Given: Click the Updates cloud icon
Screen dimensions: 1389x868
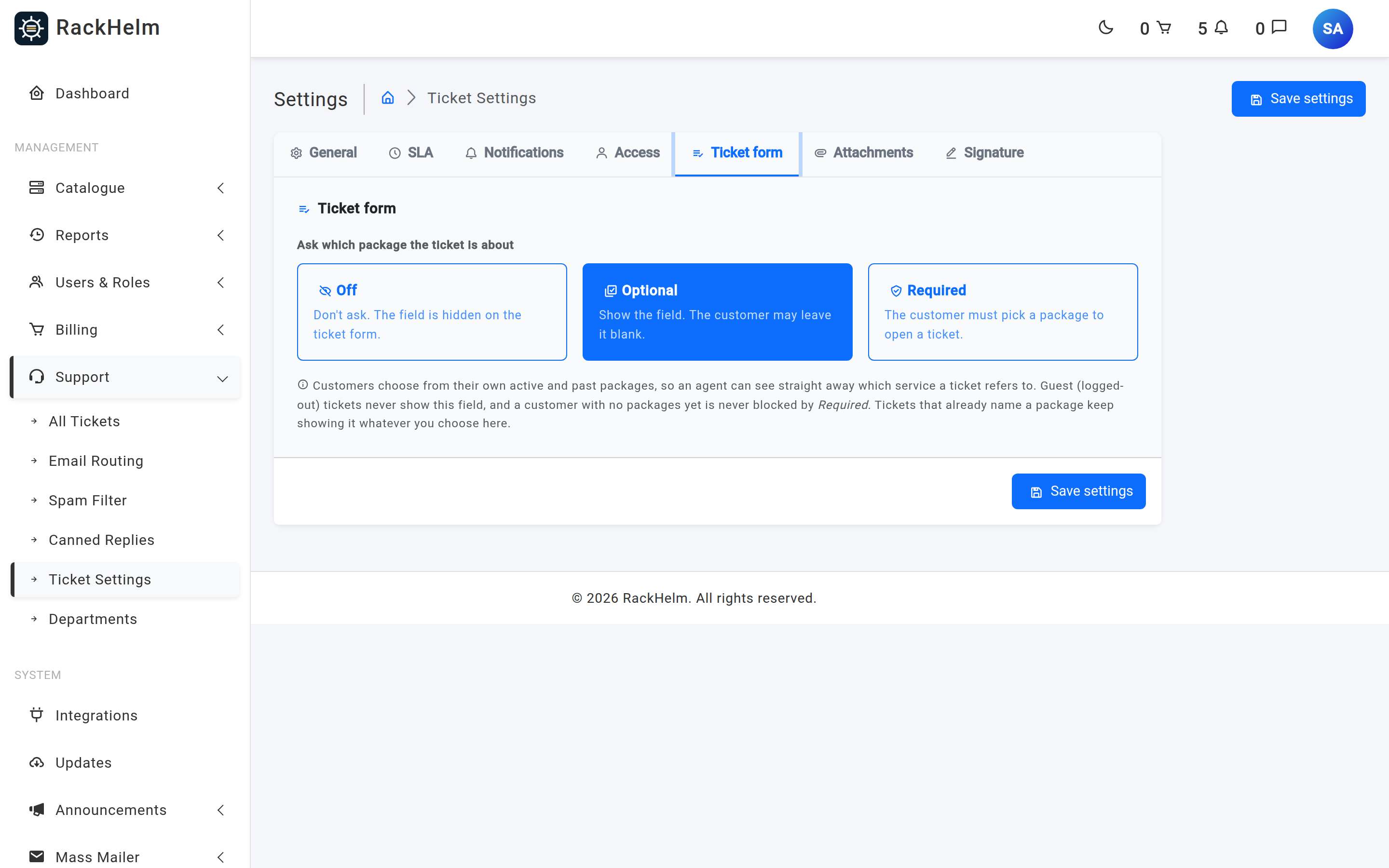Looking at the screenshot, I should point(37,762).
